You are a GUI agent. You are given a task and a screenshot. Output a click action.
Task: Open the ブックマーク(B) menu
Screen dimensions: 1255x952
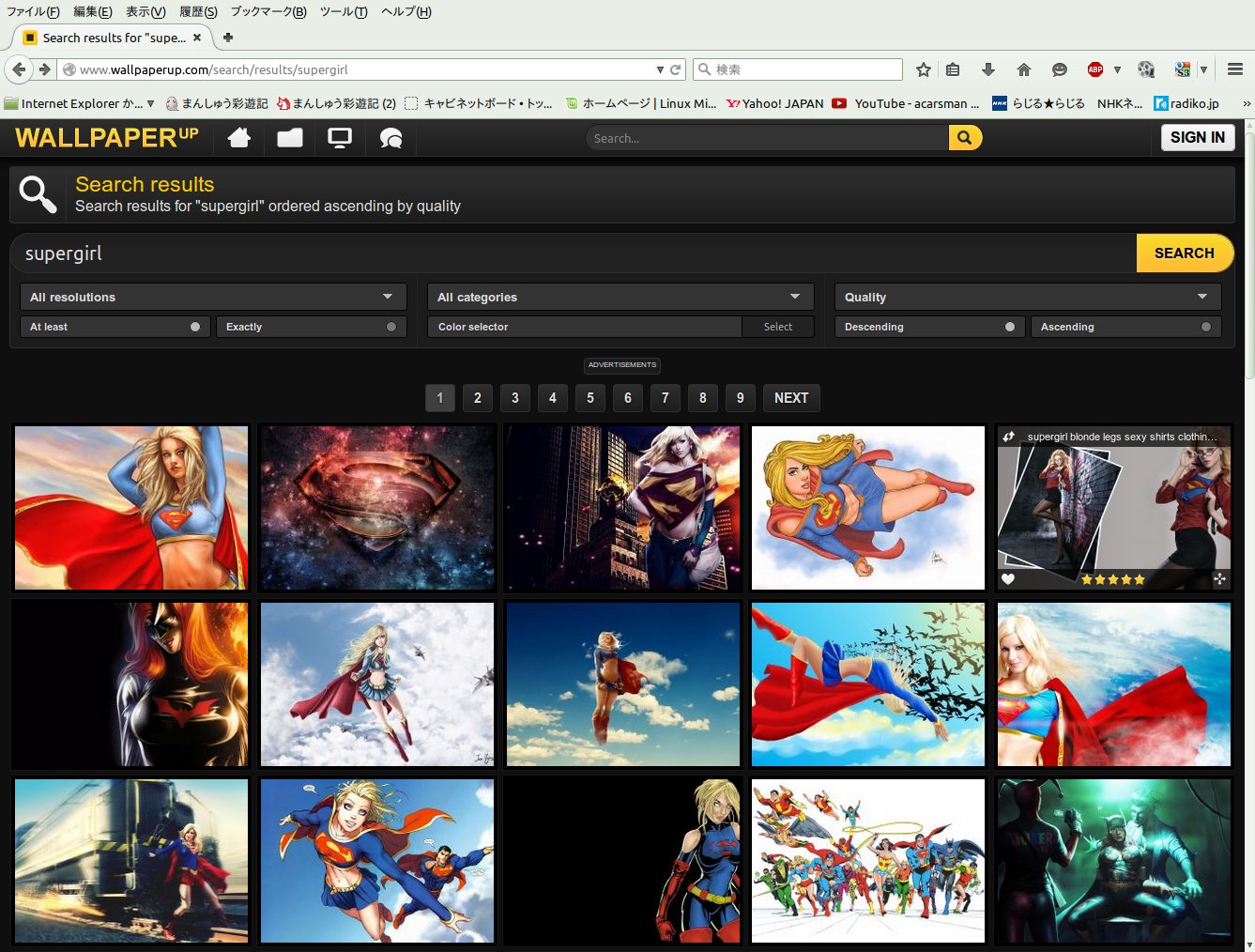pyautogui.click(x=268, y=11)
